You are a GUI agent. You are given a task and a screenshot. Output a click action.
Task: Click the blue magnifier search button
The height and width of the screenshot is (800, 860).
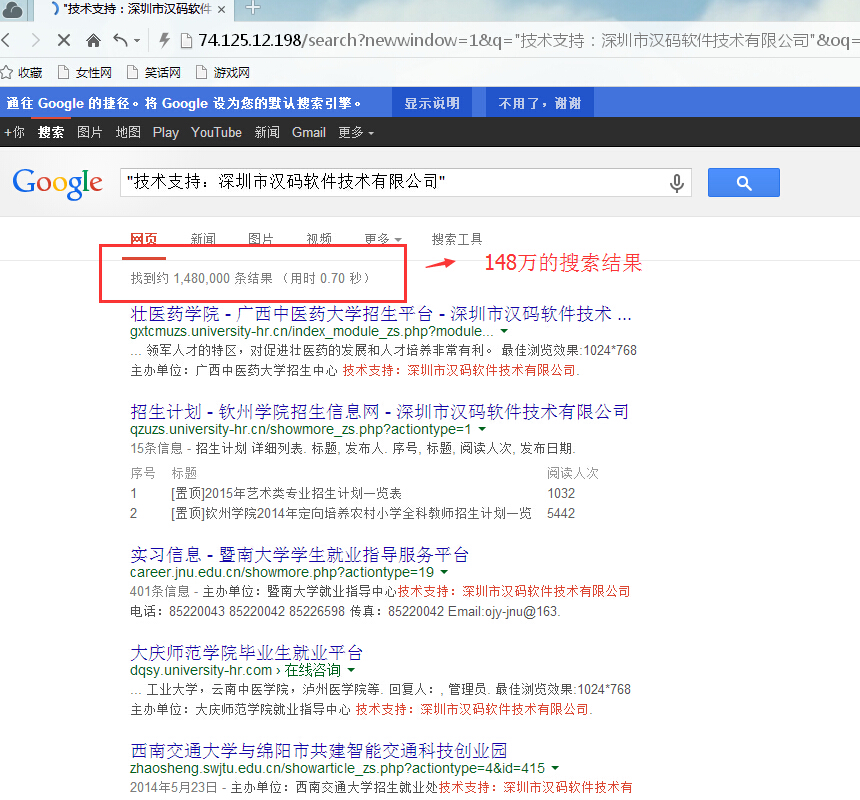[x=744, y=183]
